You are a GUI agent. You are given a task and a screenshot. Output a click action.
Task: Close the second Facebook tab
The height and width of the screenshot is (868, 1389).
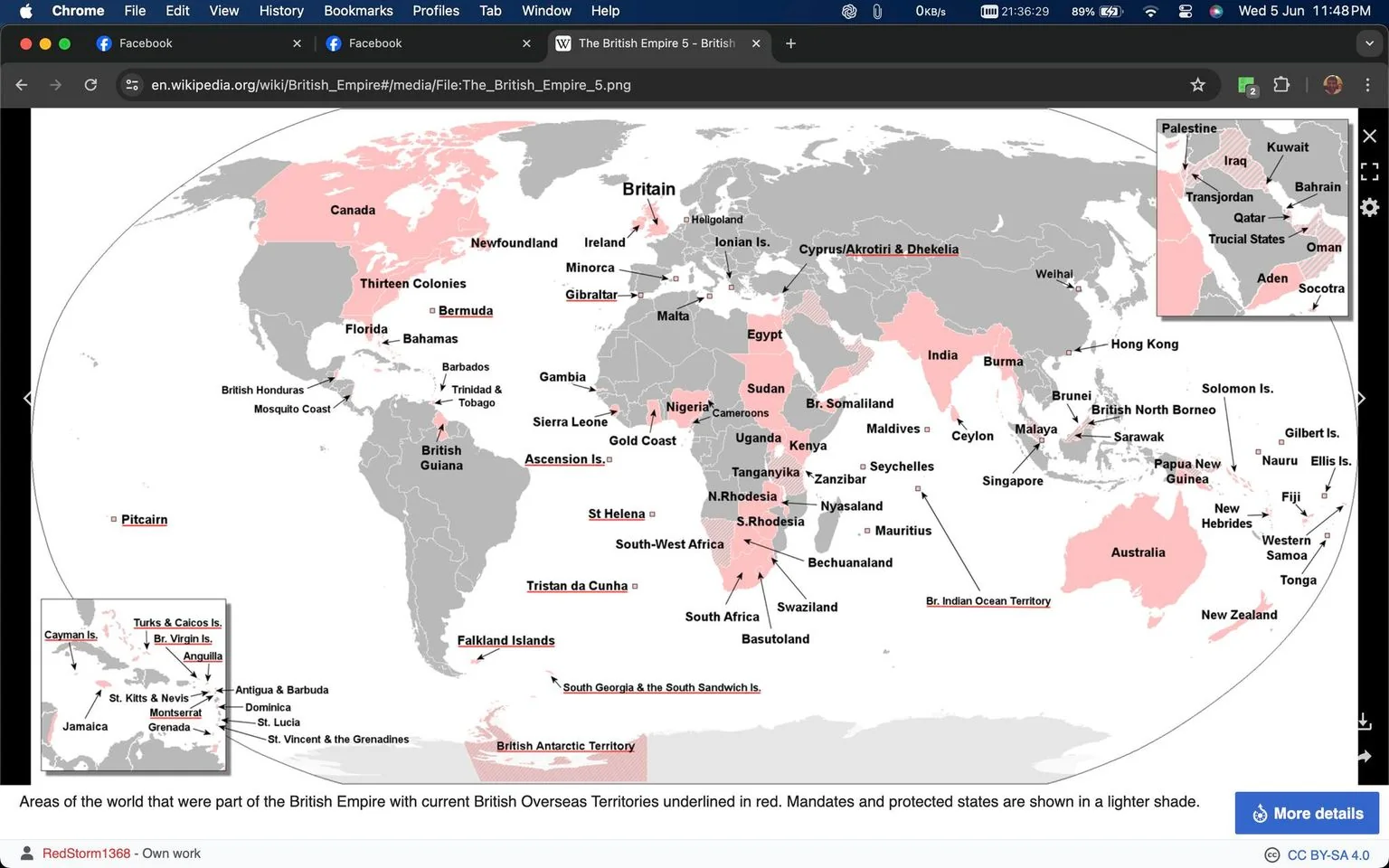click(526, 43)
